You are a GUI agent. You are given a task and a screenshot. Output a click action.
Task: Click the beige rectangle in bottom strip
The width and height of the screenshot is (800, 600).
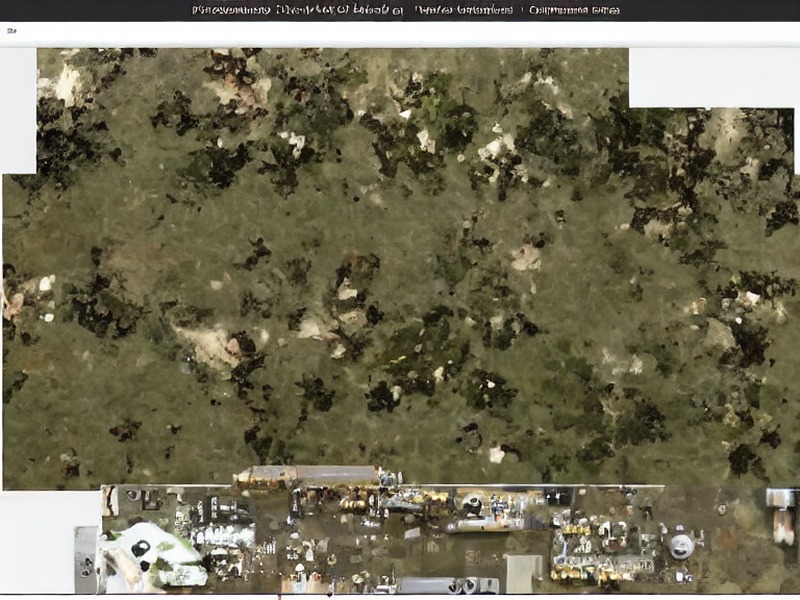coord(523,573)
